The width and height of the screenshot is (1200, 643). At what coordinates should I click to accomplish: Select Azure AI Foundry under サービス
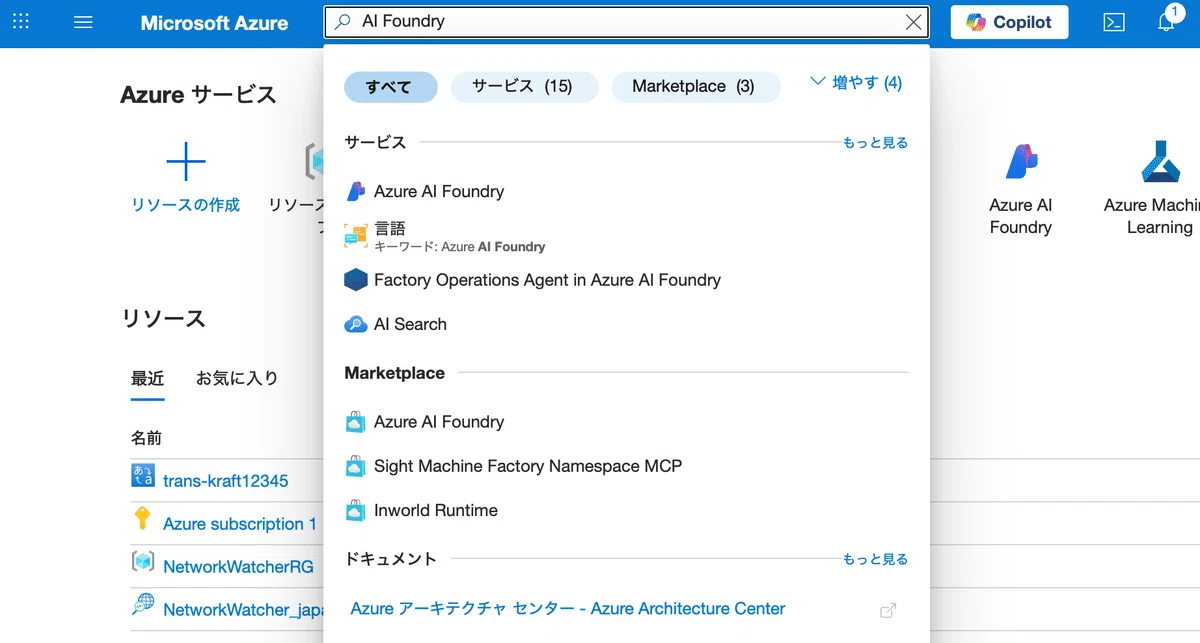439,191
